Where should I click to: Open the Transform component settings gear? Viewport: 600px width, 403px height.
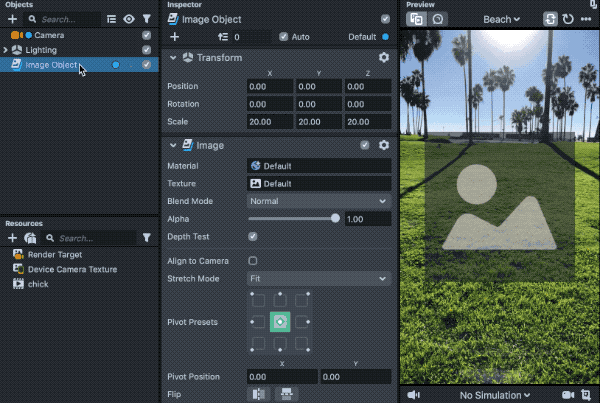click(383, 58)
